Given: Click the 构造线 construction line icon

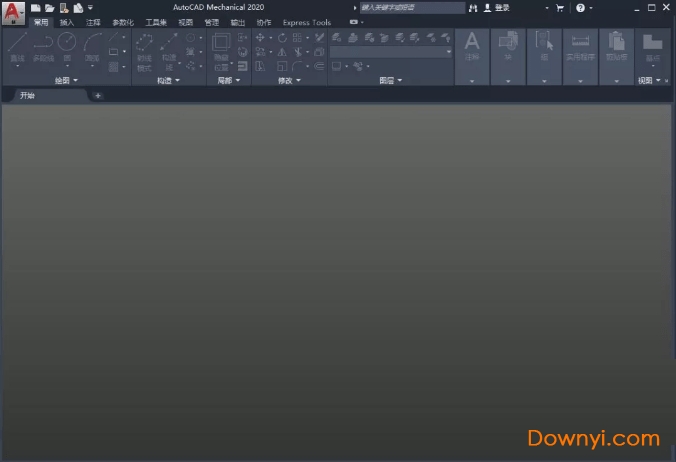Looking at the screenshot, I should coord(169,51).
